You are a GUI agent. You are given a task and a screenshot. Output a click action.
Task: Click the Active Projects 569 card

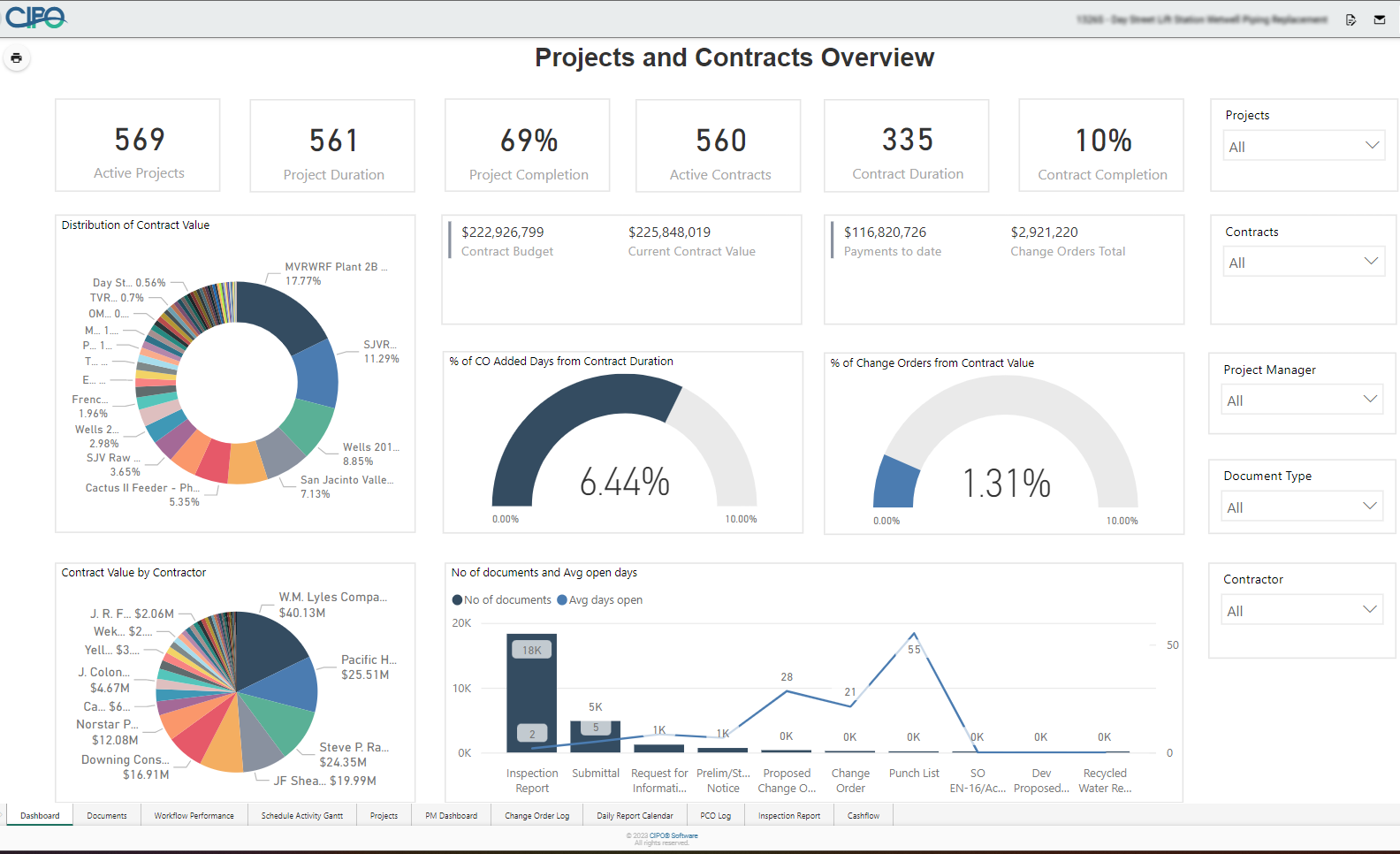[x=139, y=146]
